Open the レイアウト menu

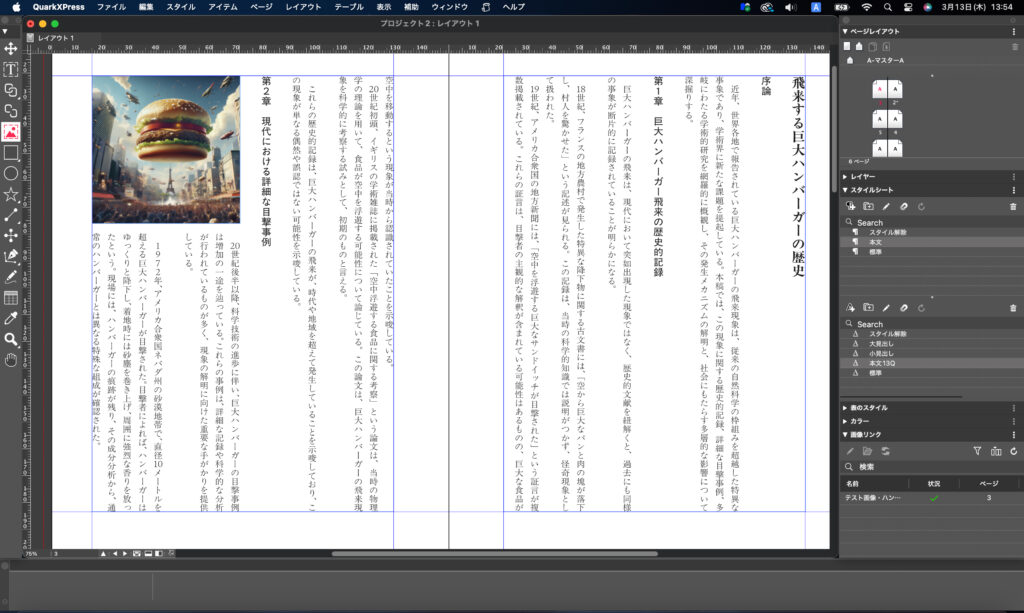tap(303, 7)
